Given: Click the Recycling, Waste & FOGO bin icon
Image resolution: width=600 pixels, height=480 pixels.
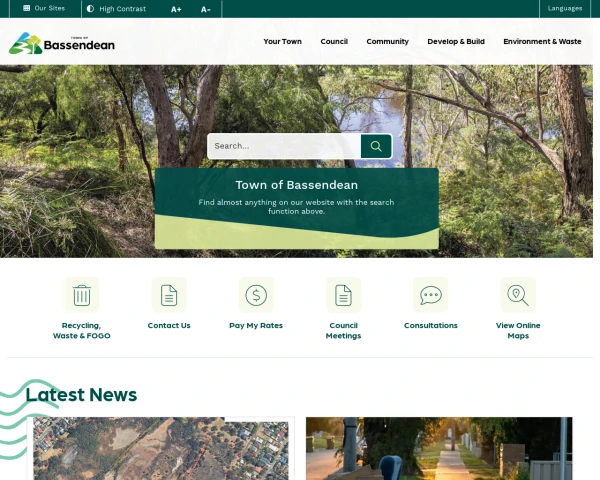Looking at the screenshot, I should 82,295.
